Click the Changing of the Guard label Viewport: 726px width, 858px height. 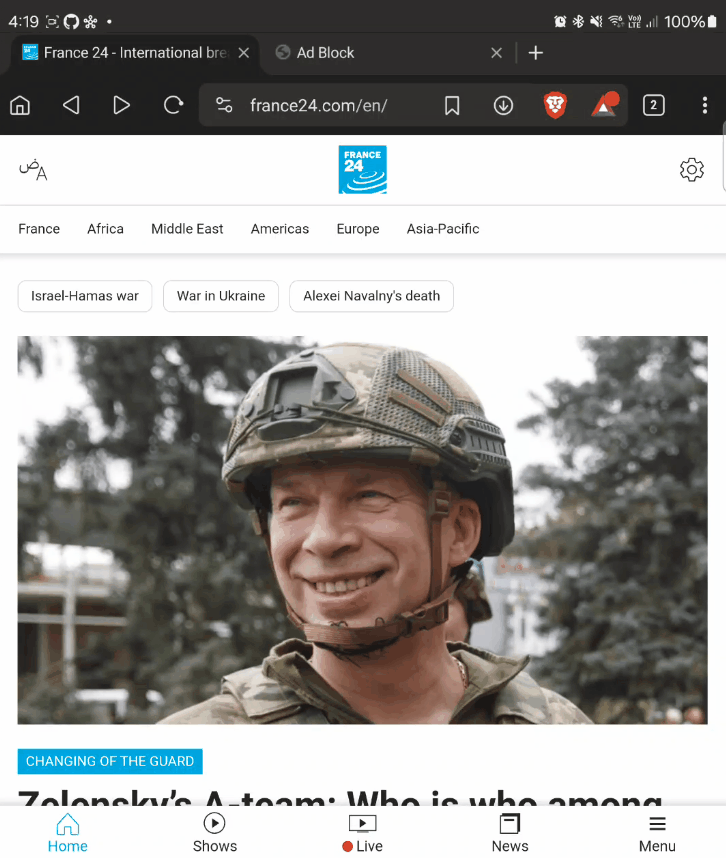pyautogui.click(x=110, y=761)
